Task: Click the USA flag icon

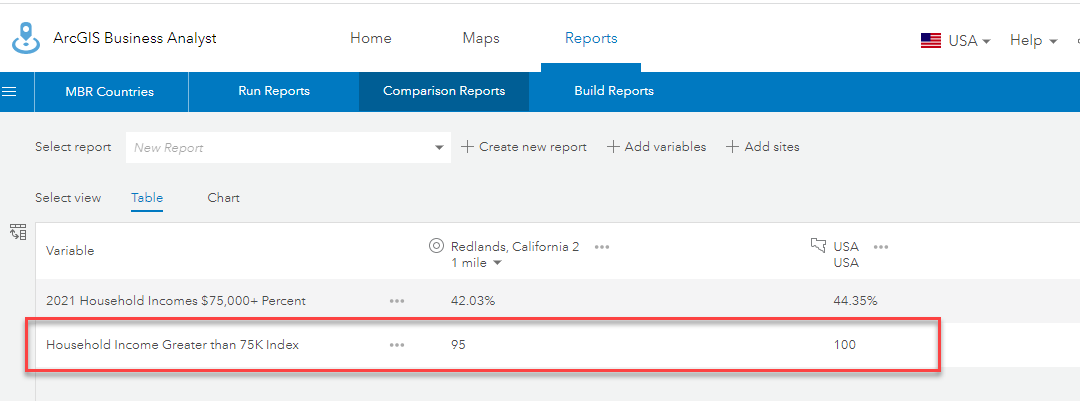Action: tap(931, 41)
